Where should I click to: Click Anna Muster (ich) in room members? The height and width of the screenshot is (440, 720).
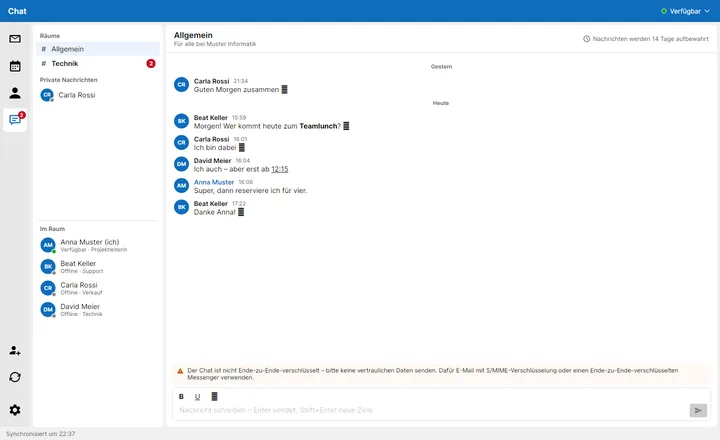click(98, 245)
